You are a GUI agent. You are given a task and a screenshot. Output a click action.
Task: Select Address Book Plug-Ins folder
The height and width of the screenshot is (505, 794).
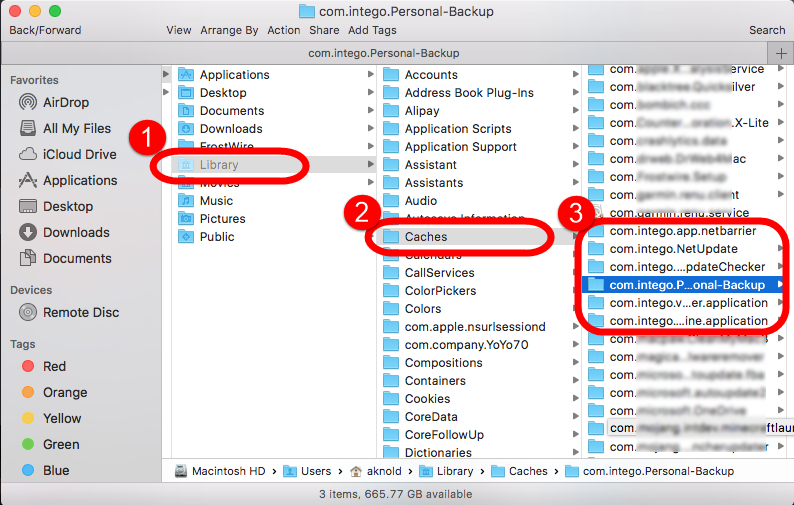point(458,93)
